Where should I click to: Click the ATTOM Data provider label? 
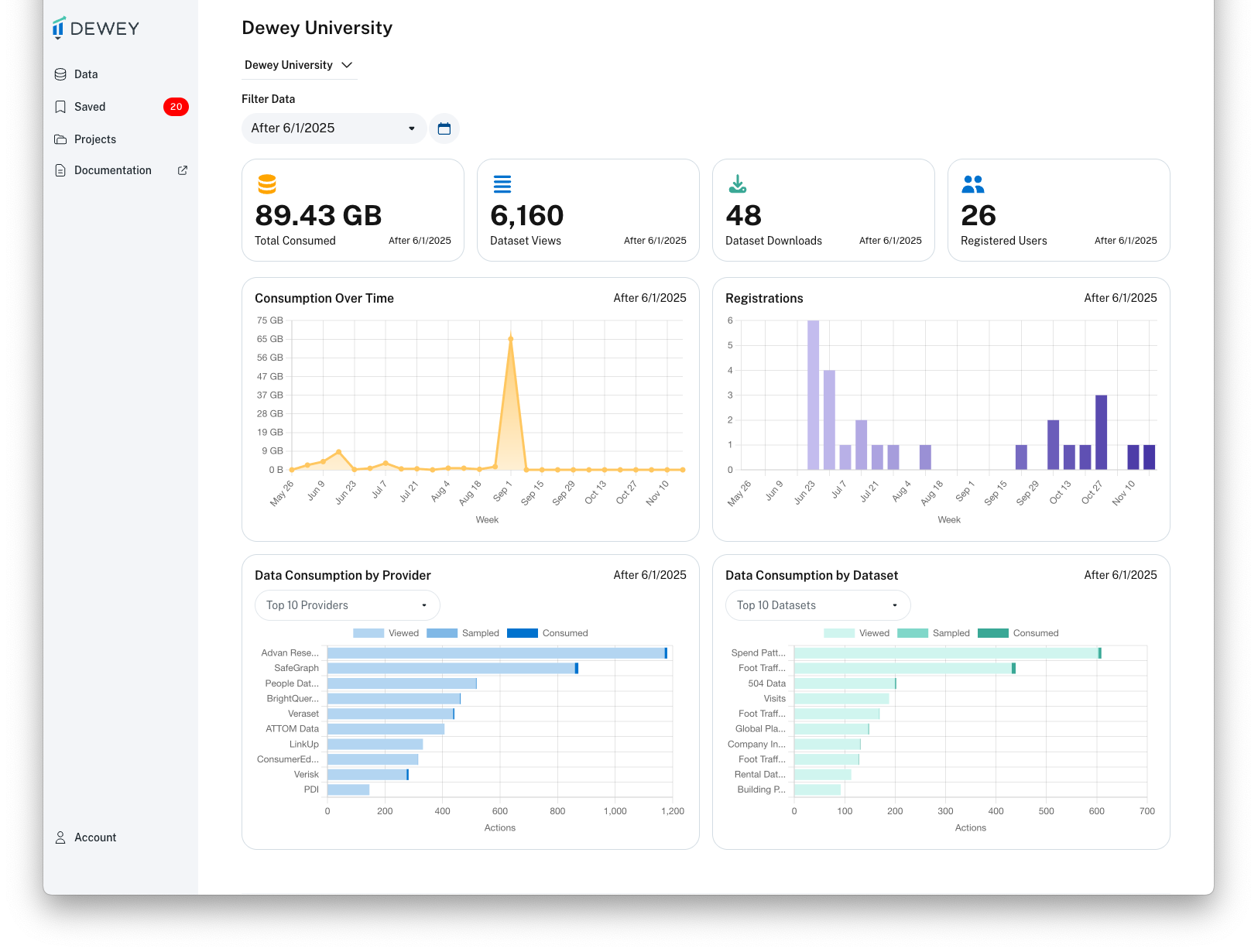[x=293, y=729]
